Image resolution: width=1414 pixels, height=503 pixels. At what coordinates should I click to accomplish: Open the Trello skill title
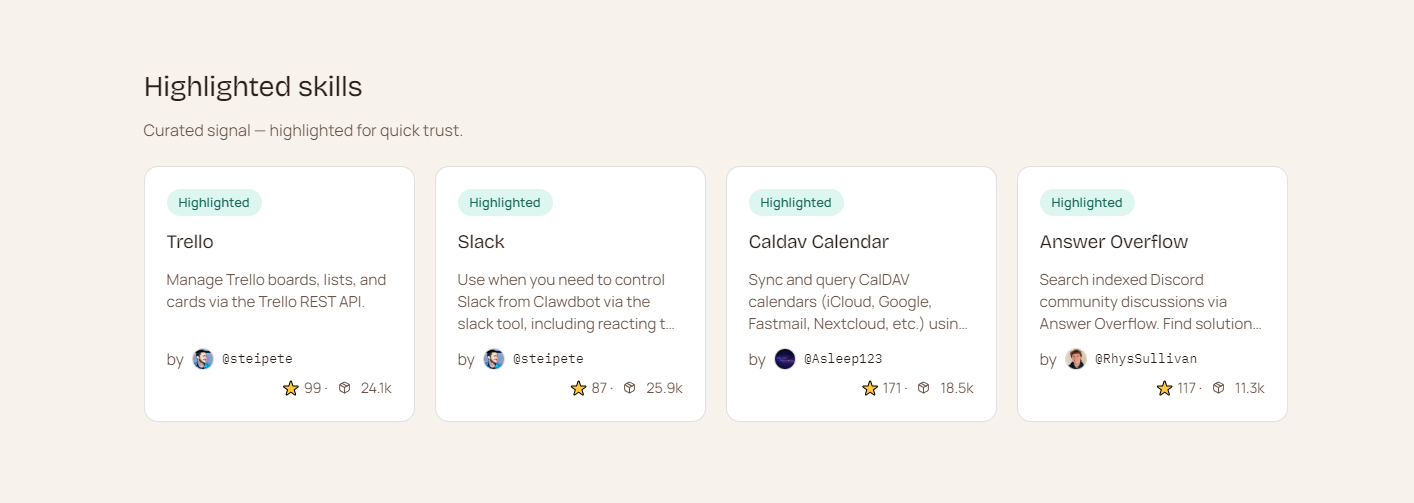[190, 242]
